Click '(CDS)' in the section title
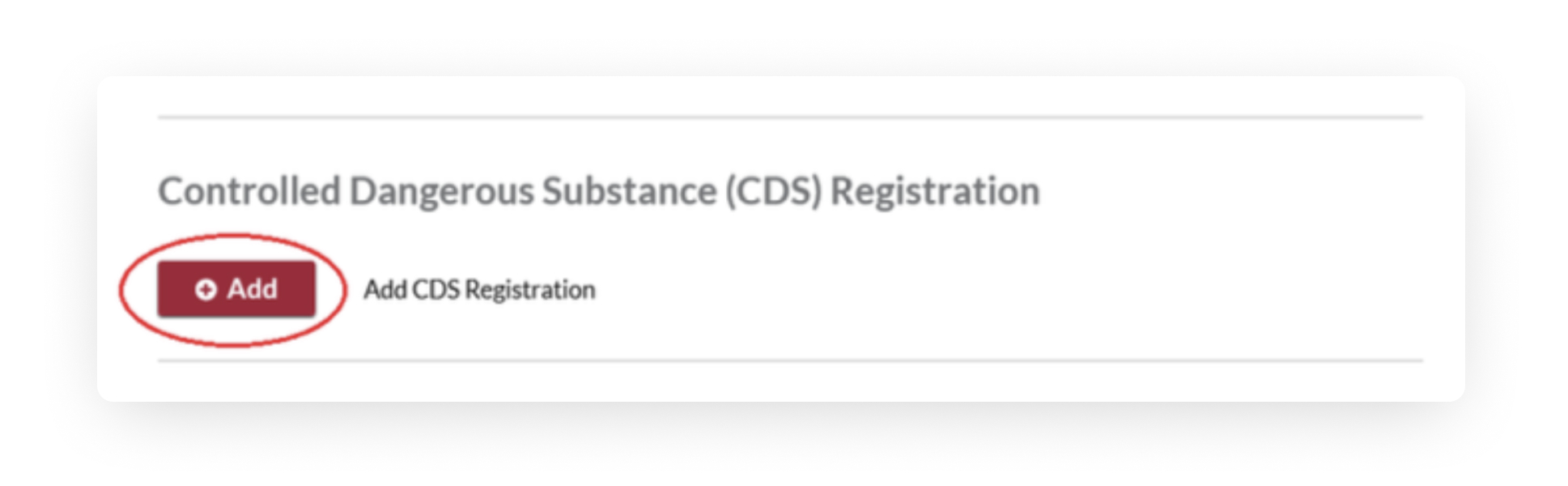 tap(773, 192)
